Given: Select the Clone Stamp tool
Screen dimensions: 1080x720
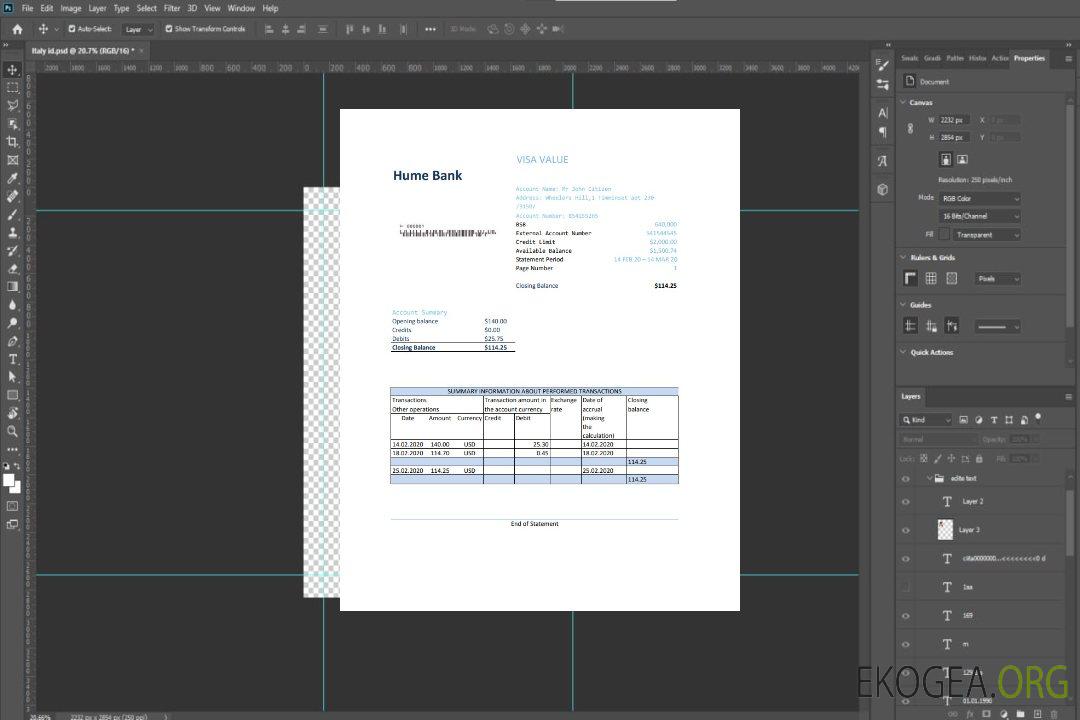Looking at the screenshot, I should point(12,233).
